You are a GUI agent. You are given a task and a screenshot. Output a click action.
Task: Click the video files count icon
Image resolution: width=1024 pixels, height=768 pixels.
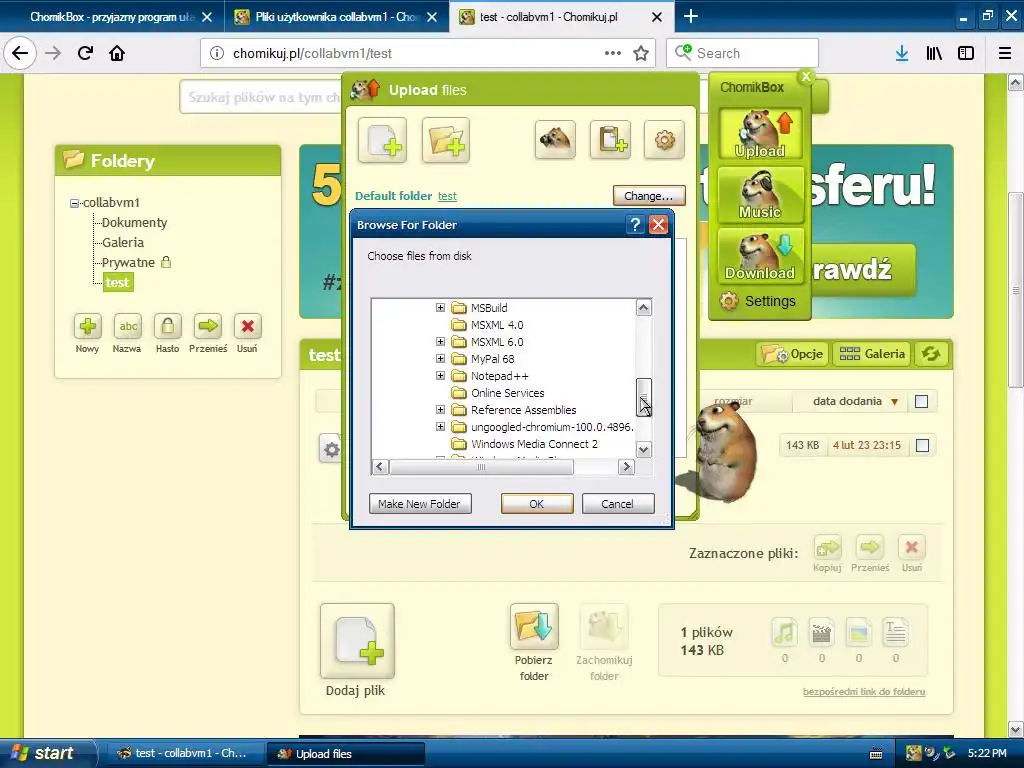coord(822,632)
